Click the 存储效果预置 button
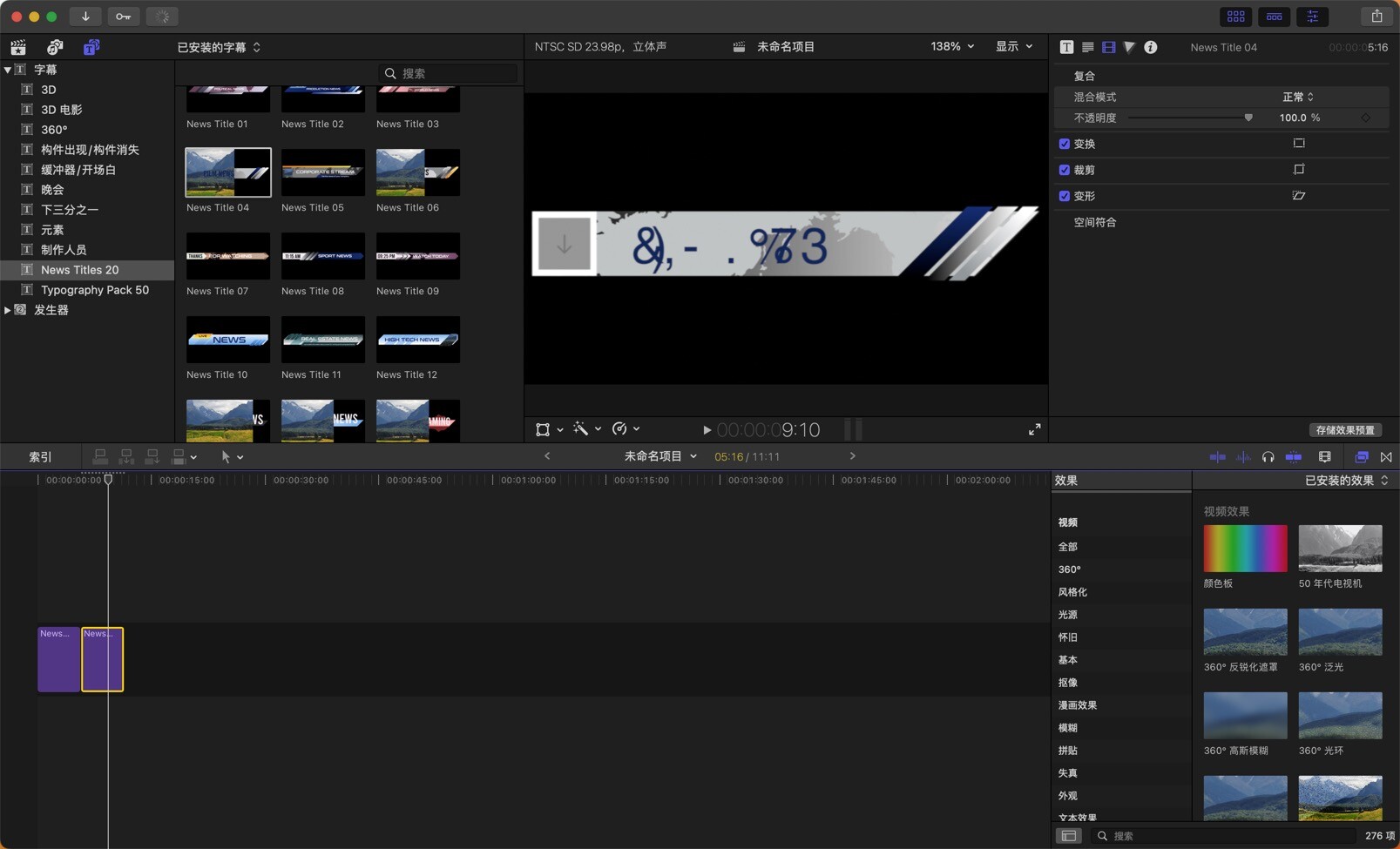The height and width of the screenshot is (849, 1400). (1345, 430)
